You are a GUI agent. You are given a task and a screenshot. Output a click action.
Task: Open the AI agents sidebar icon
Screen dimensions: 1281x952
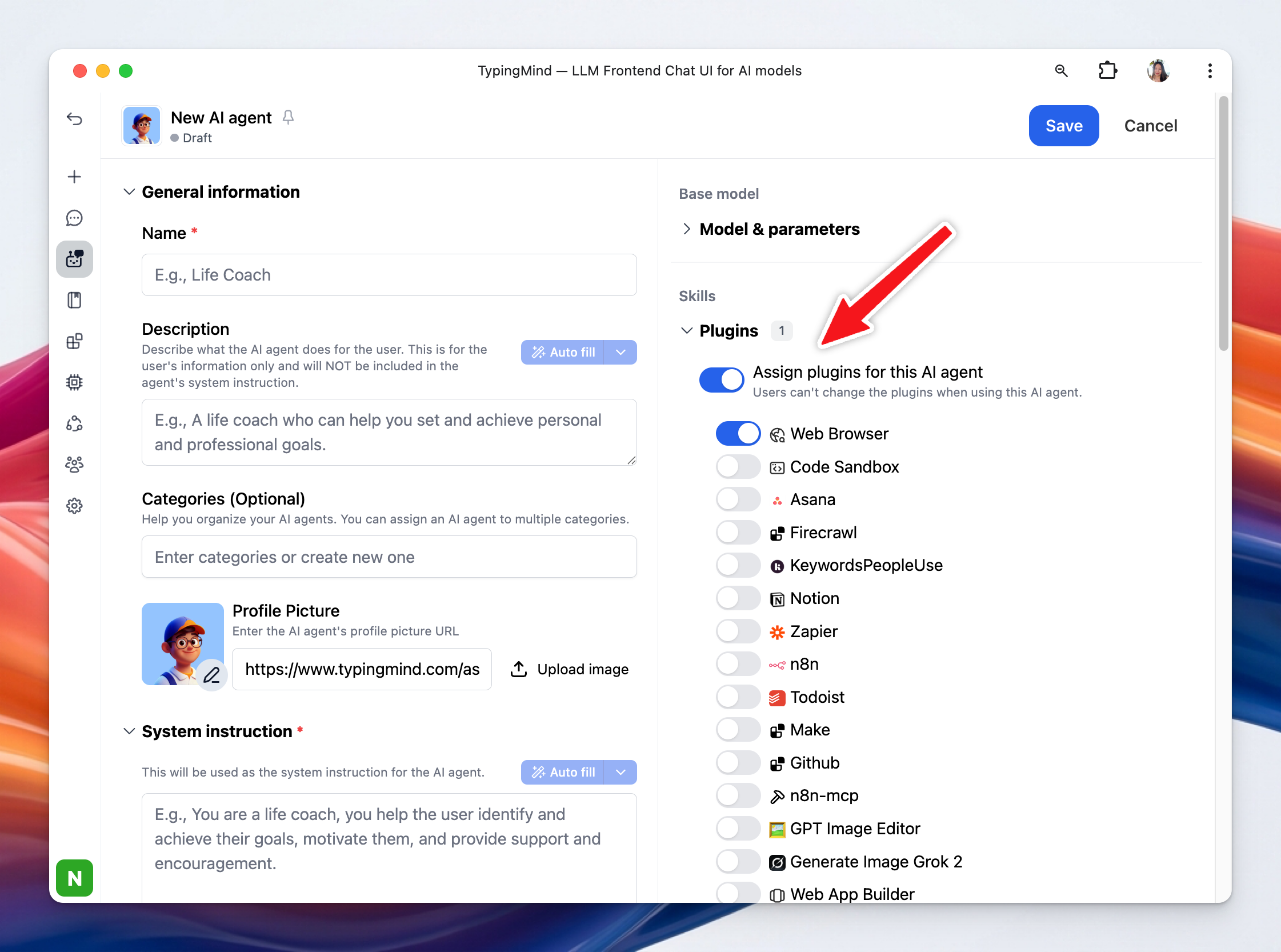coord(74,259)
